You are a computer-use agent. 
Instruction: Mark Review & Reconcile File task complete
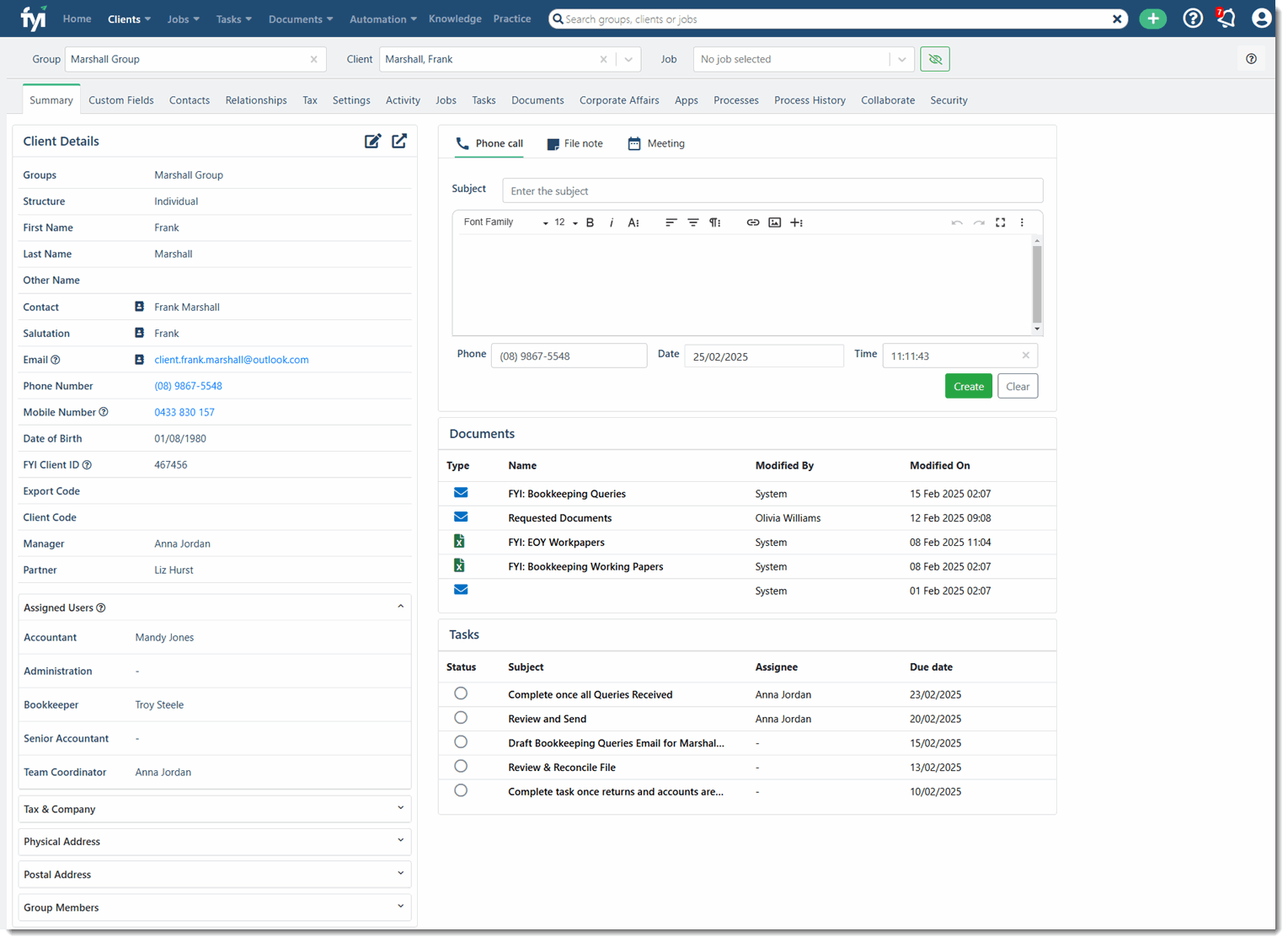pyautogui.click(x=461, y=767)
